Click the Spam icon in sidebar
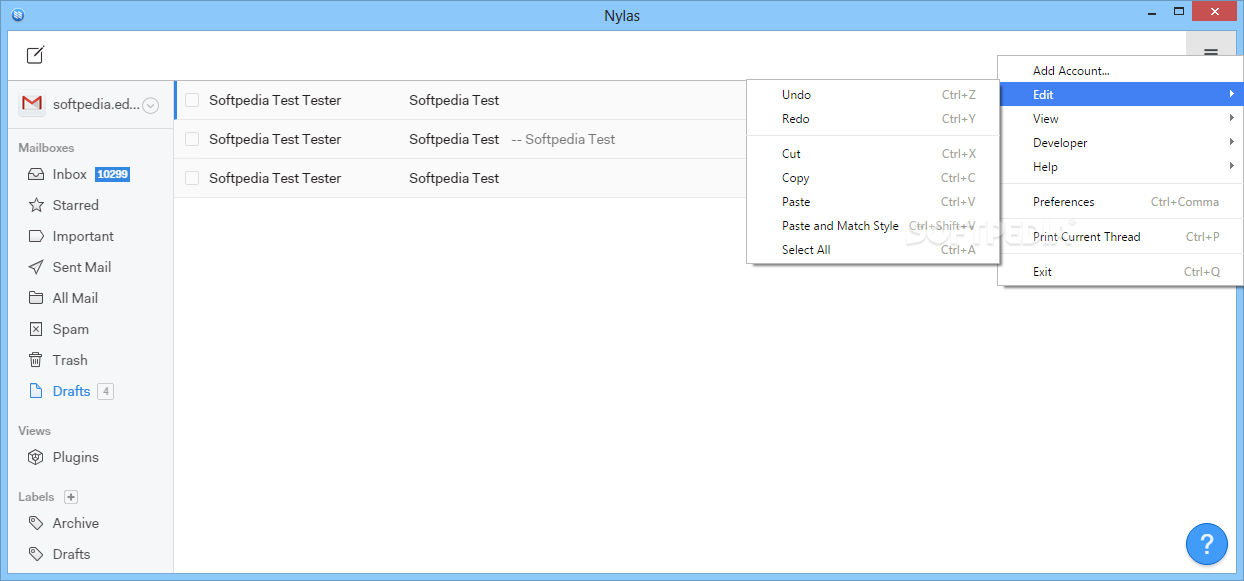The height and width of the screenshot is (581, 1244). 36,329
